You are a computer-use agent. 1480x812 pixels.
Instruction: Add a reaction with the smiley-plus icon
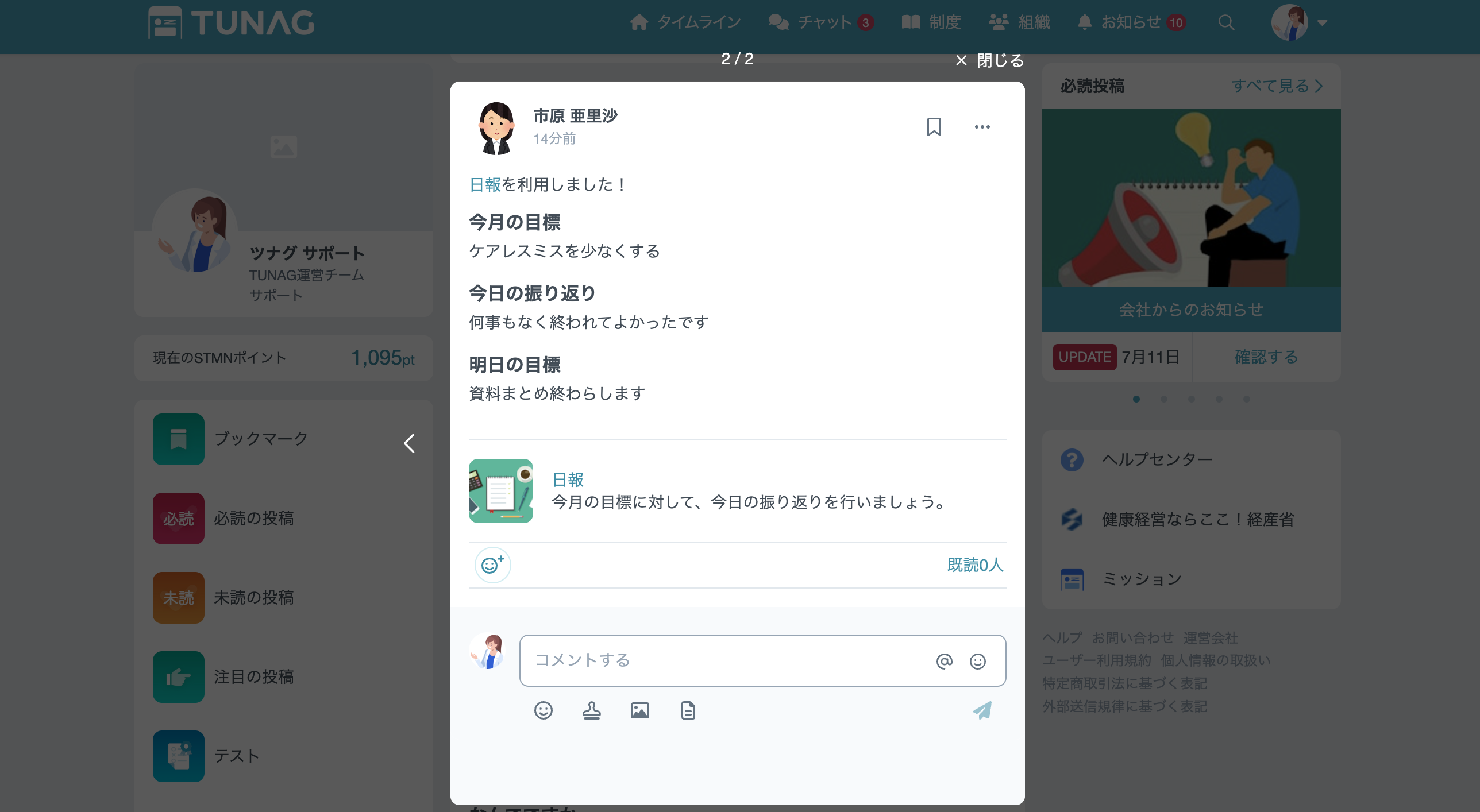coord(492,565)
